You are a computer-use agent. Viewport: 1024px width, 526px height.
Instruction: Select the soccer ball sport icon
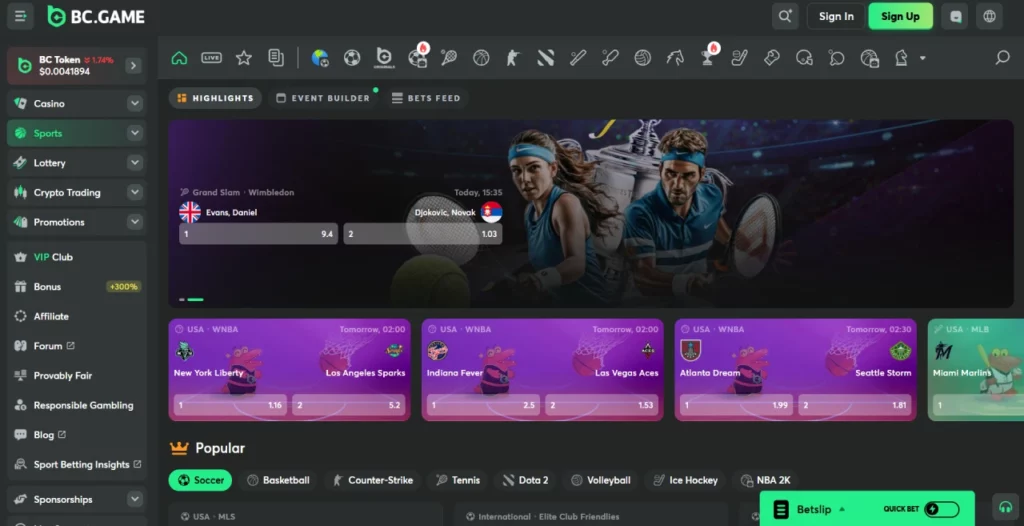(352, 58)
